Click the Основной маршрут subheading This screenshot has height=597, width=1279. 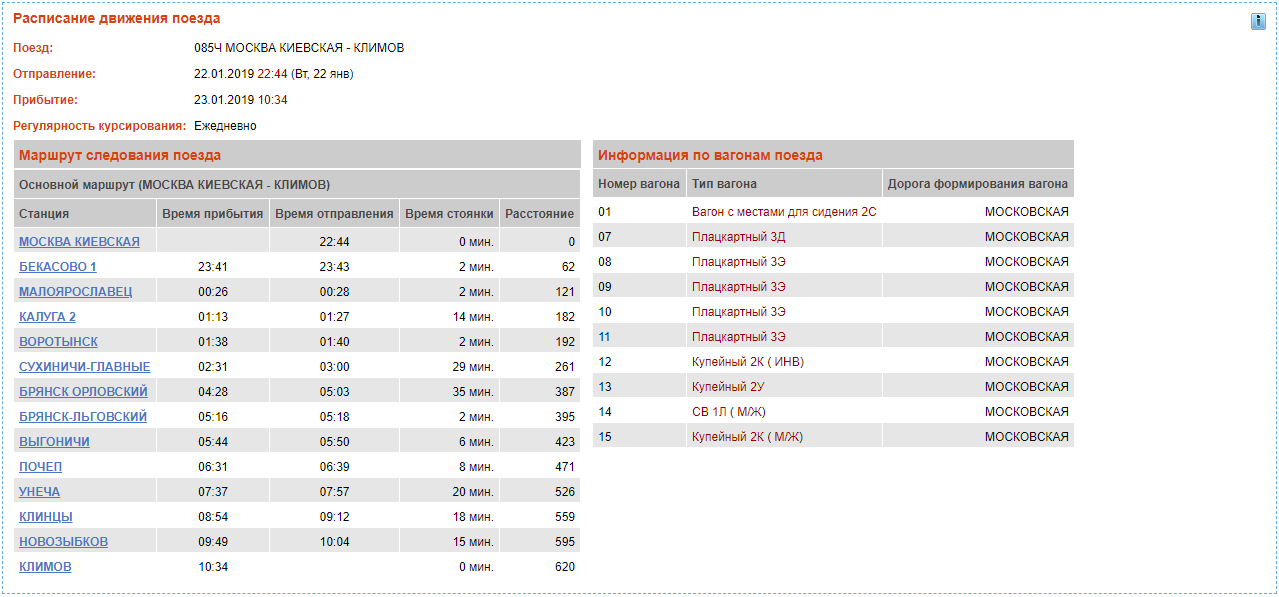[175, 185]
